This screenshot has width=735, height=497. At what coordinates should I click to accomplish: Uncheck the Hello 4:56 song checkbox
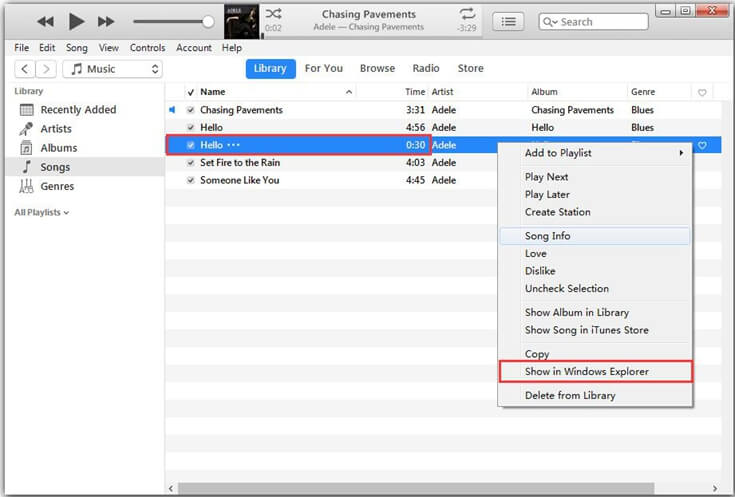[x=190, y=128]
